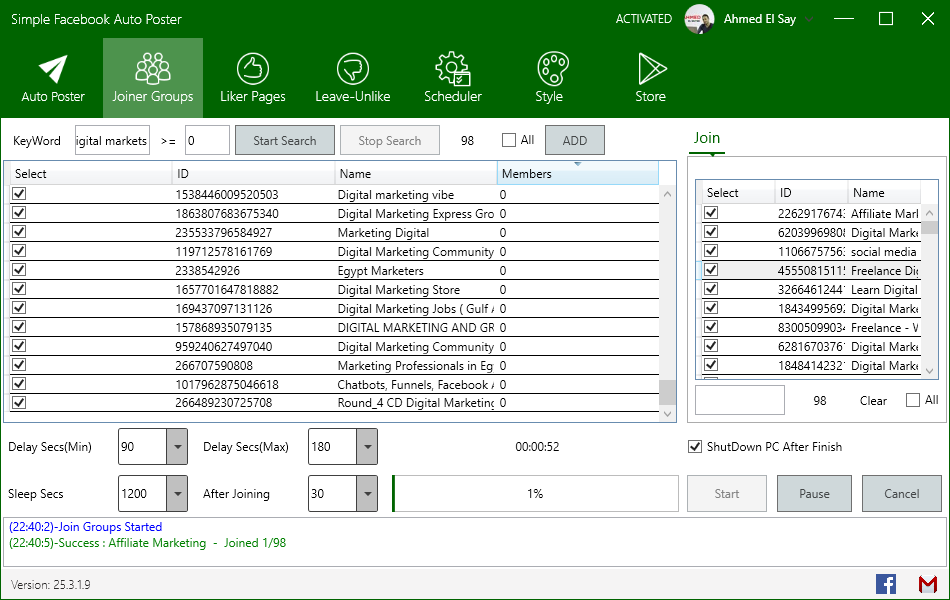This screenshot has height=600, width=950.
Task: Select Freelance Dig row in Join list
Action: pos(811,270)
